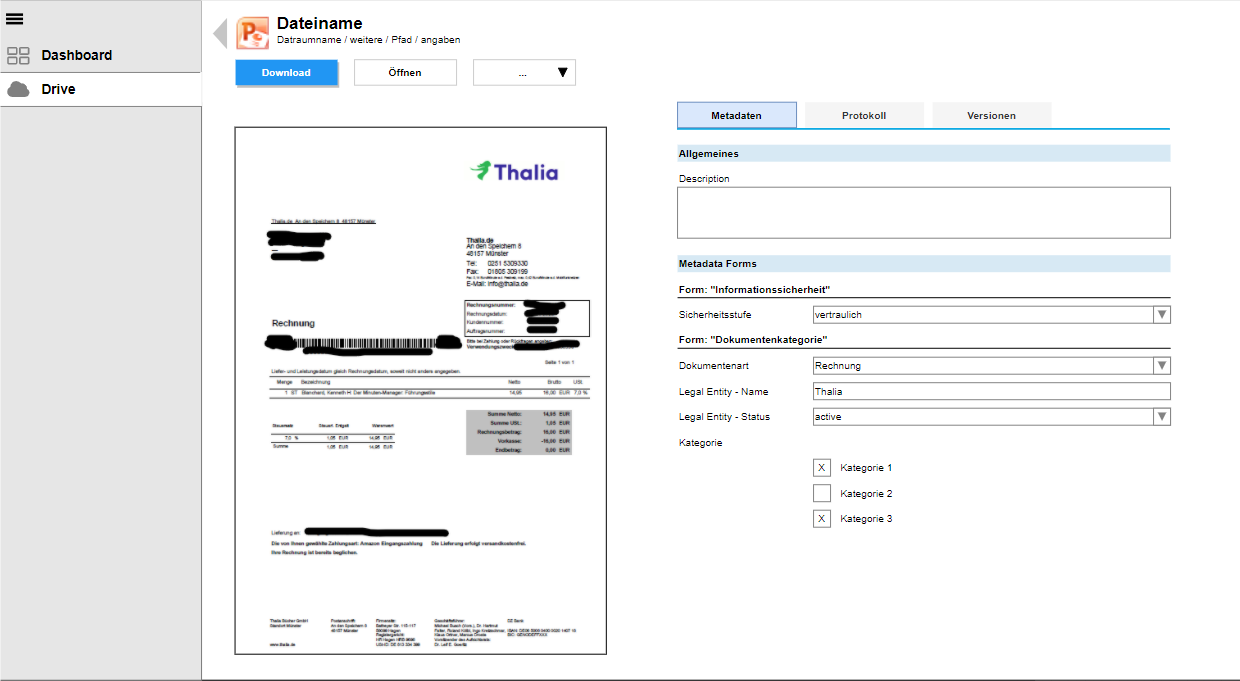Click the Dashboard grid icon
The image size is (1240, 681).
[18, 56]
